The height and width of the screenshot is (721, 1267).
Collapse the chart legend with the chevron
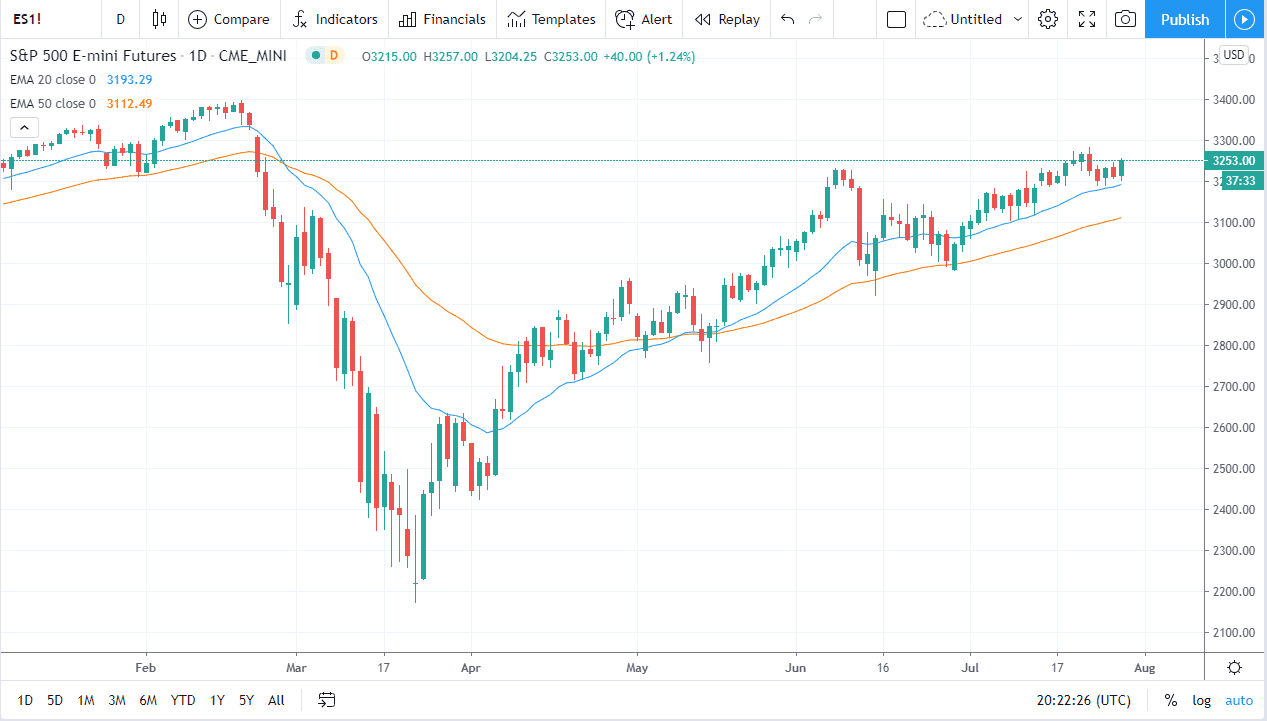(24, 127)
